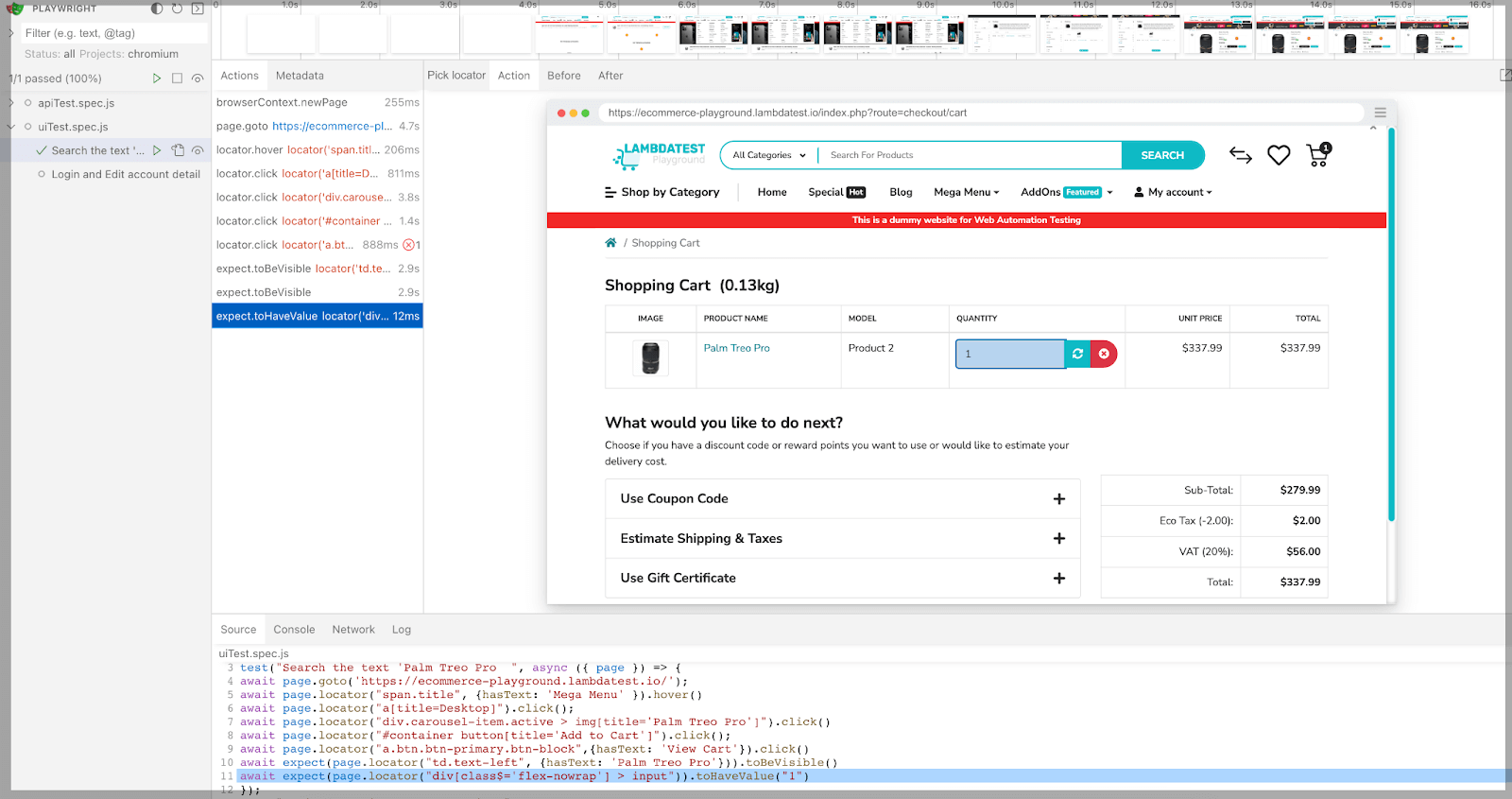Screen dimensions: 1512x799
Task: Toggle watch all eye icon beside passed count
Action: click(198, 78)
